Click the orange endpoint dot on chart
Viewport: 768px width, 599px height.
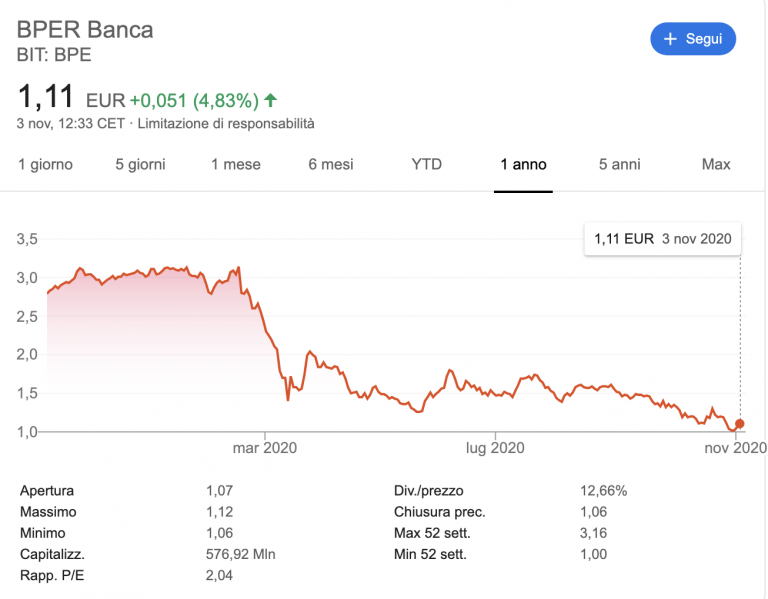[740, 424]
